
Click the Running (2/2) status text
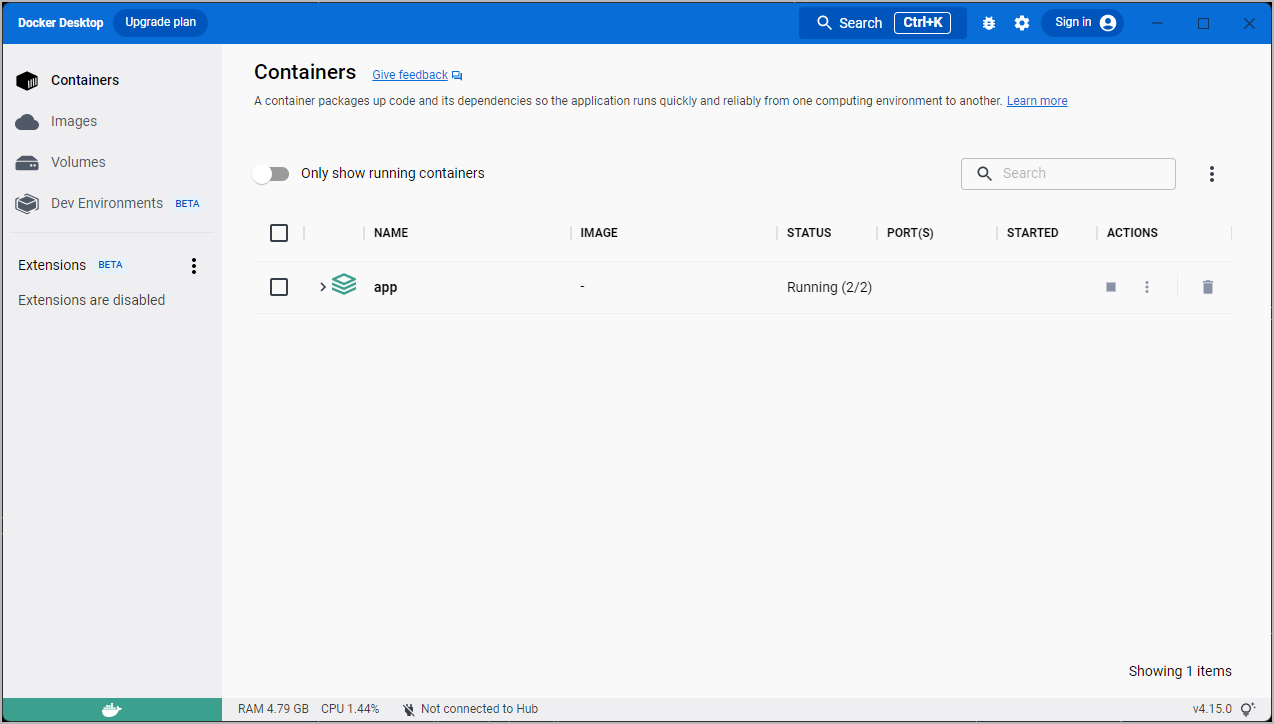pyautogui.click(x=829, y=287)
